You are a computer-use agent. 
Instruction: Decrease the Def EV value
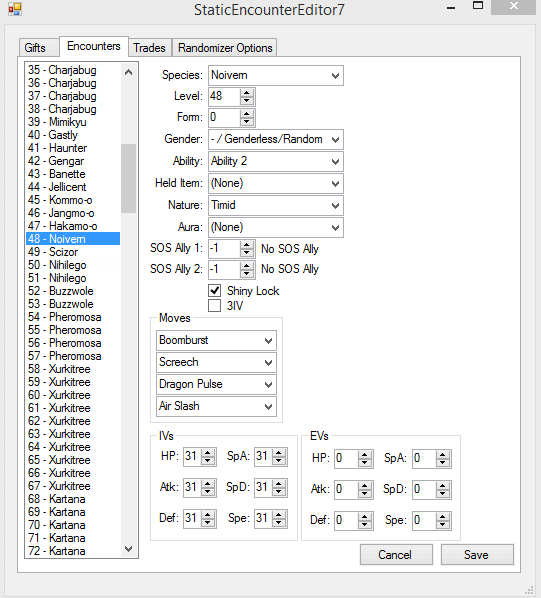[365, 525]
